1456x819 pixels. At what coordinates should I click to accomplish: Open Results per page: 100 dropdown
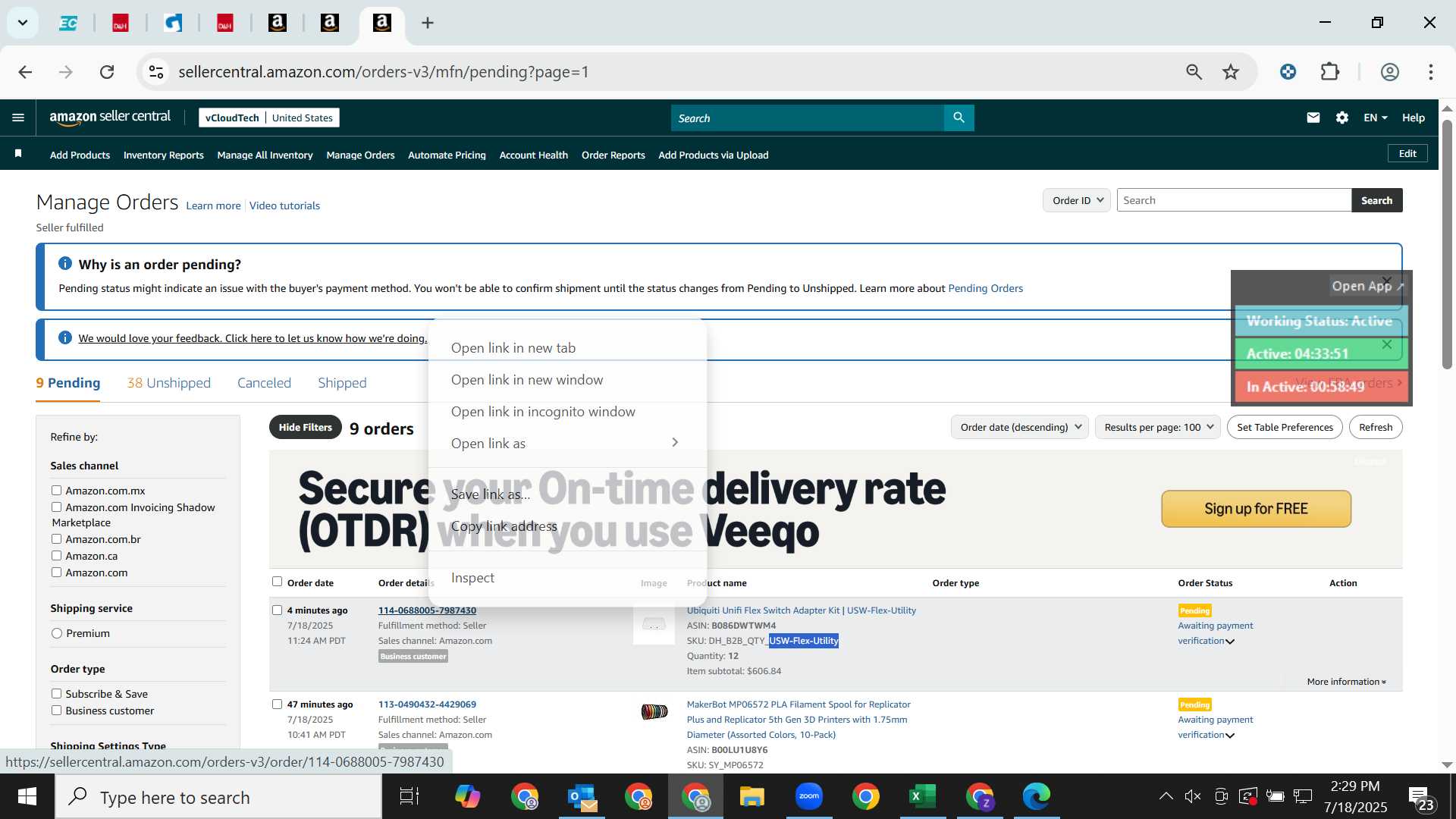[1158, 427]
